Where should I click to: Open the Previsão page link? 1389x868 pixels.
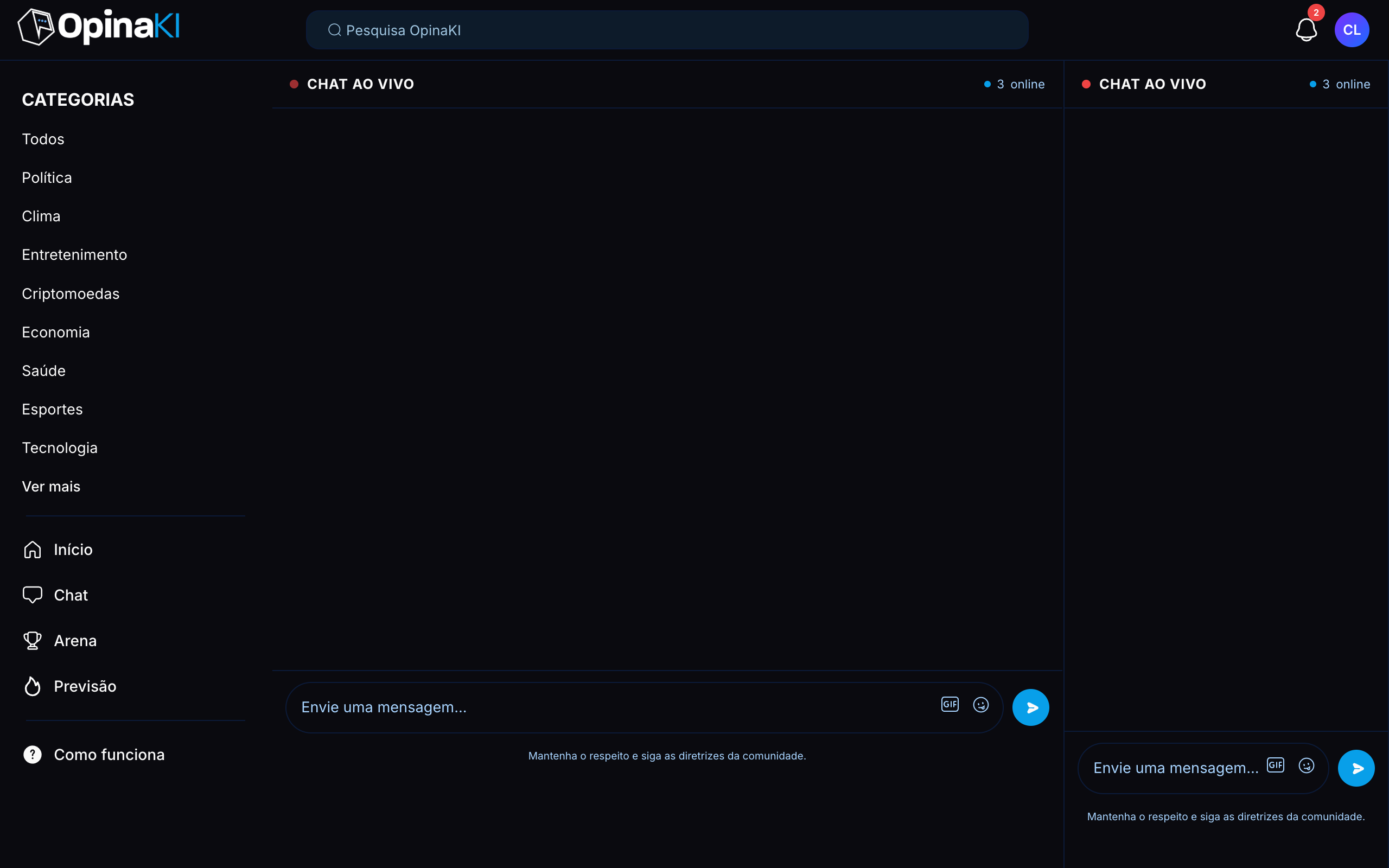coord(85,686)
